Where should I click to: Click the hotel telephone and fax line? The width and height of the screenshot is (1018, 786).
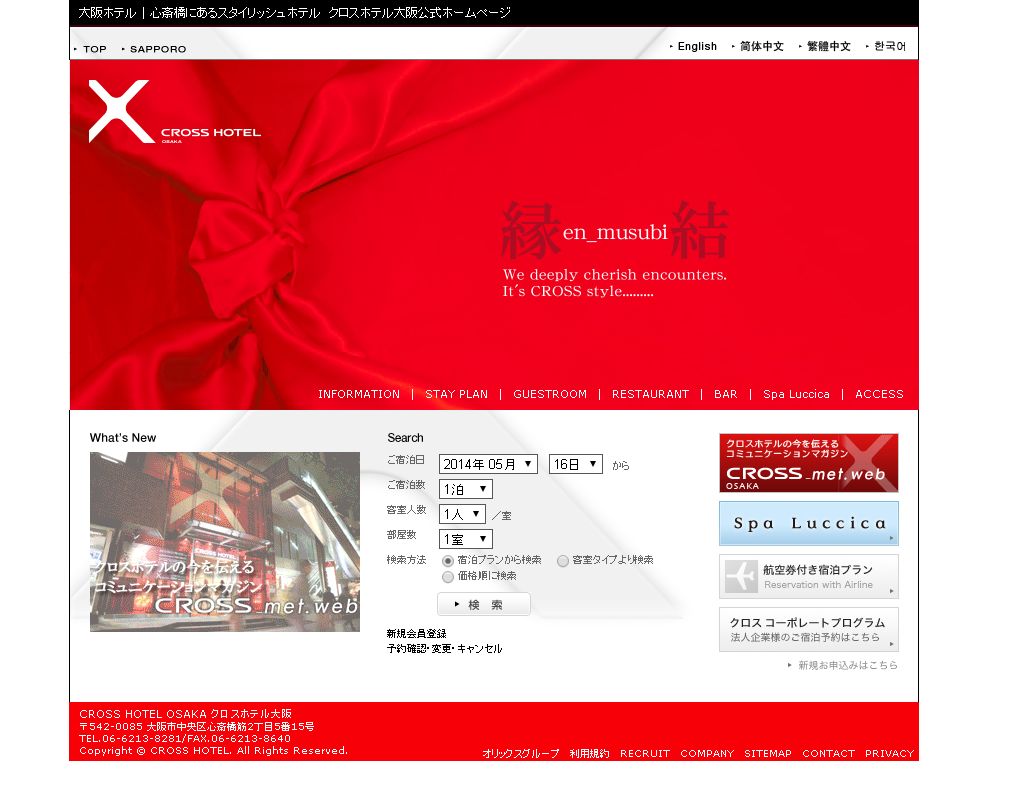coord(185,739)
